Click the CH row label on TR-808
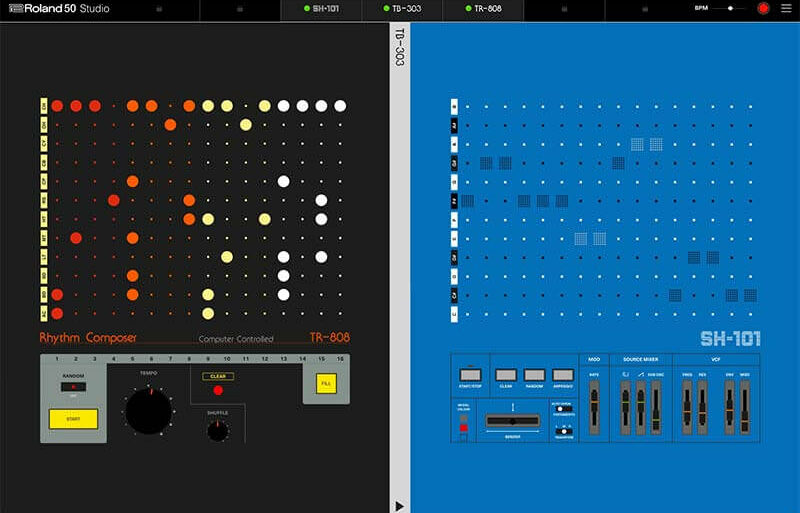800x513 pixels. (x=44, y=106)
